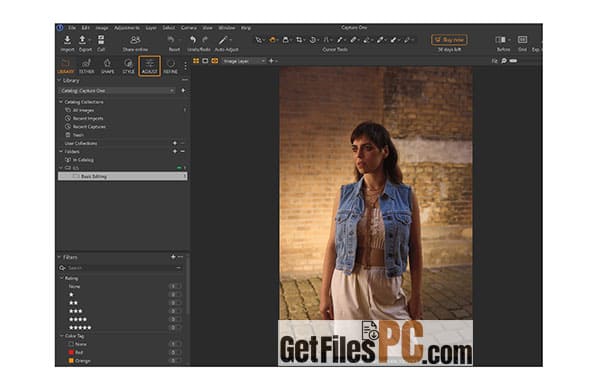This screenshot has height=390, width=600.
Task: Collapse the Color Tag filter group
Action: (x=62, y=336)
